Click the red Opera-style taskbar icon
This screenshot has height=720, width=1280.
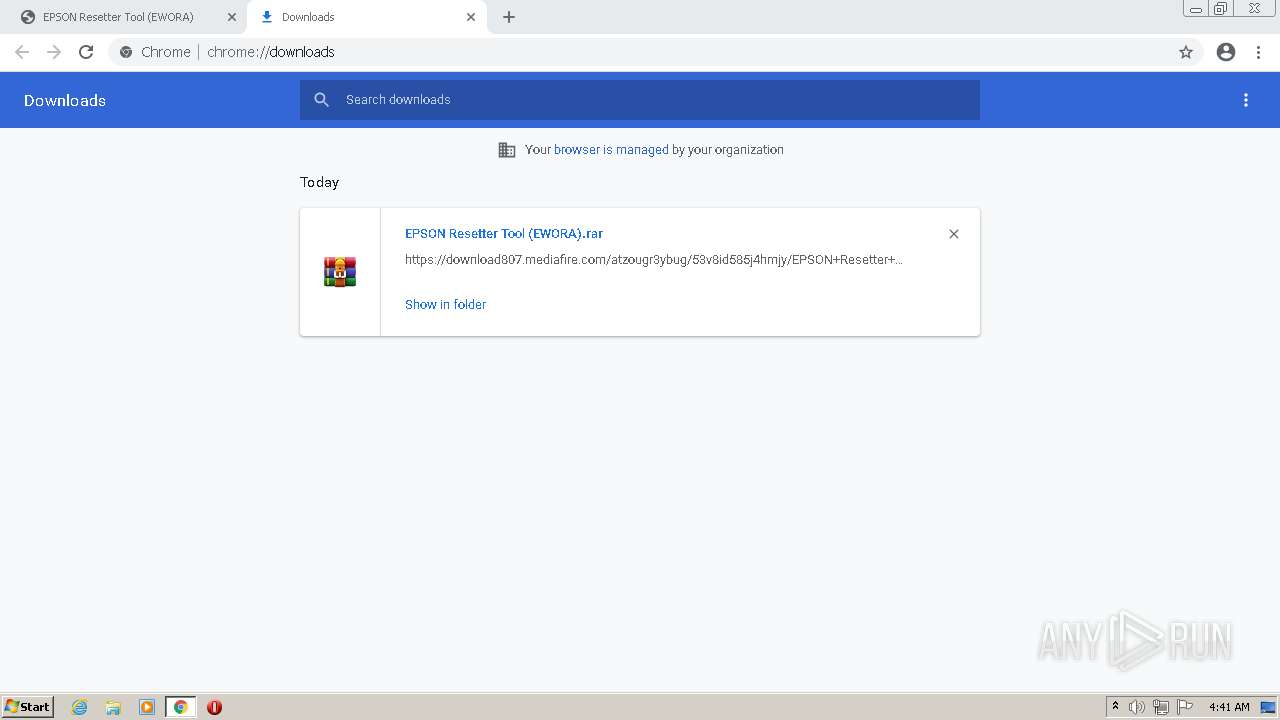[214, 707]
